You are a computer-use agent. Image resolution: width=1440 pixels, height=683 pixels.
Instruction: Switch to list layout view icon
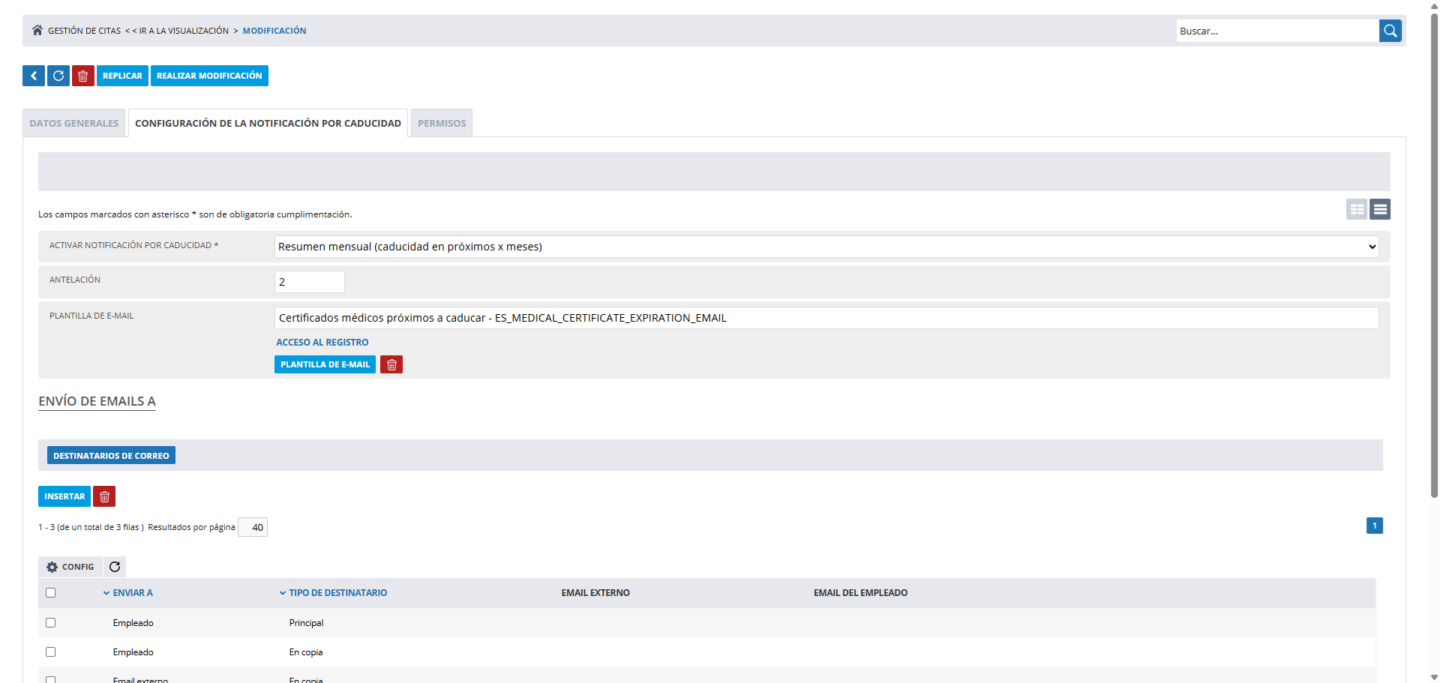coord(1380,209)
